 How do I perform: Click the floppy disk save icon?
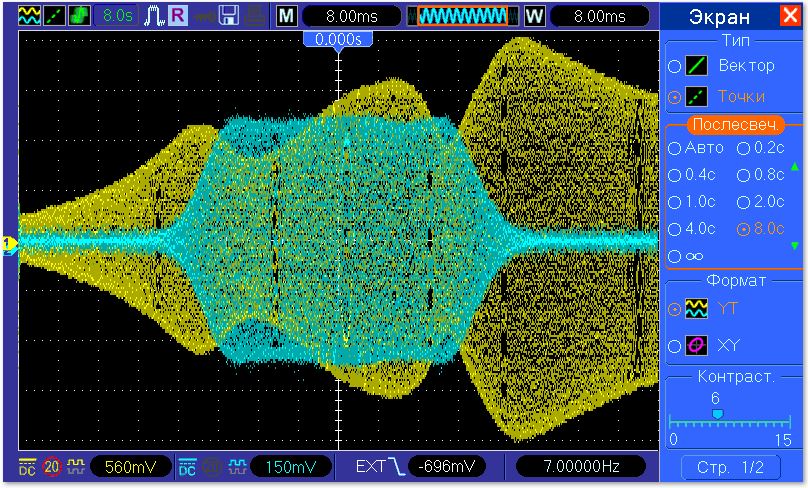pyautogui.click(x=228, y=16)
